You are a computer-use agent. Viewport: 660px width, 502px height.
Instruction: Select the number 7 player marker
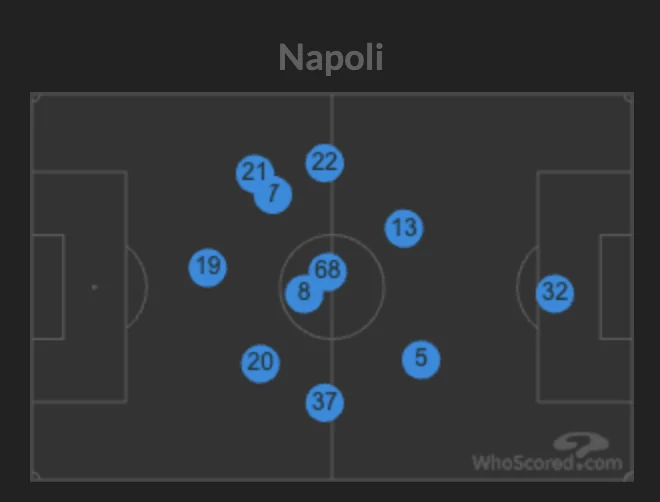point(273,194)
